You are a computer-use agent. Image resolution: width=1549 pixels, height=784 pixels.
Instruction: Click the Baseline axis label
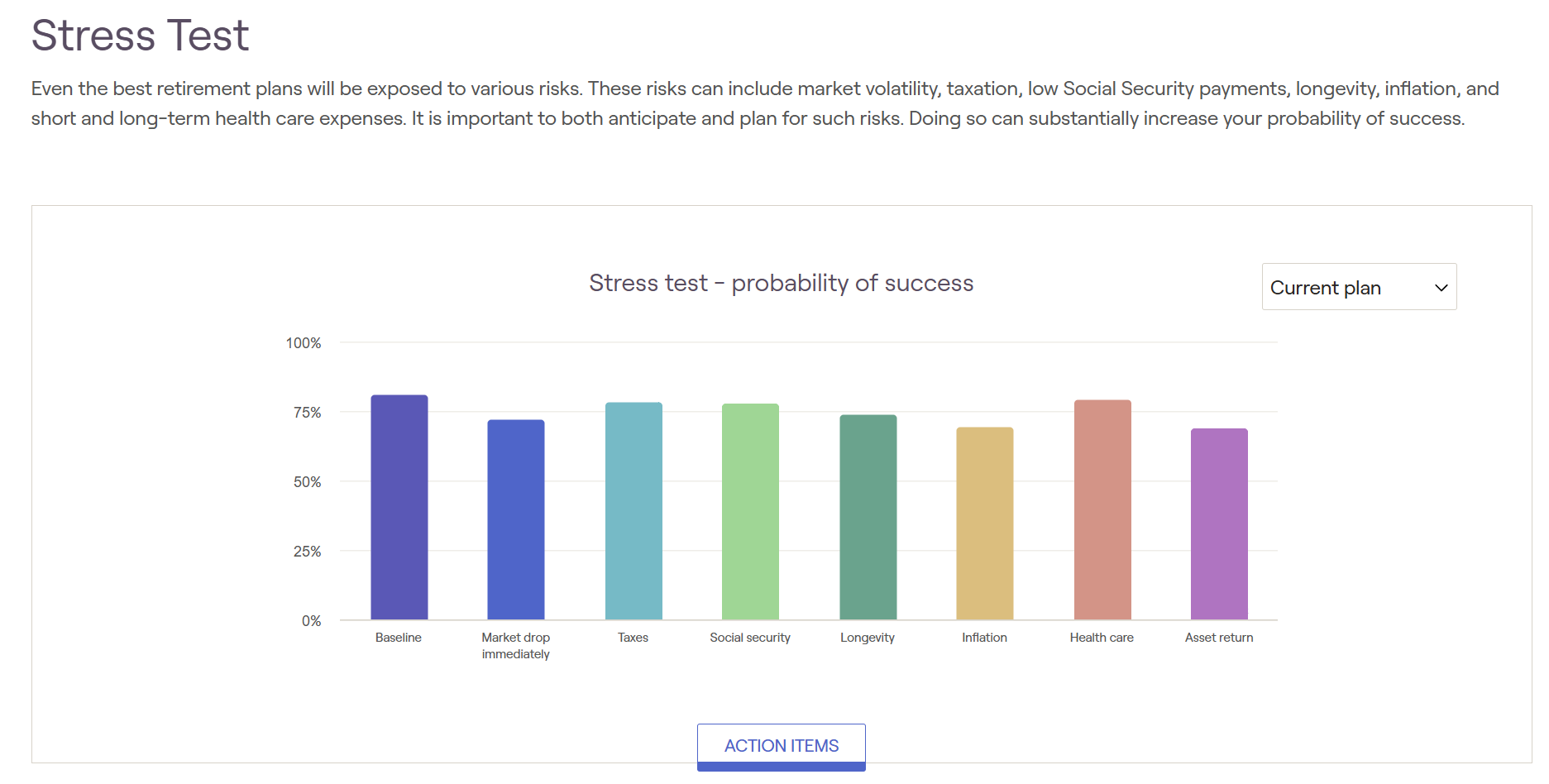[x=399, y=638]
